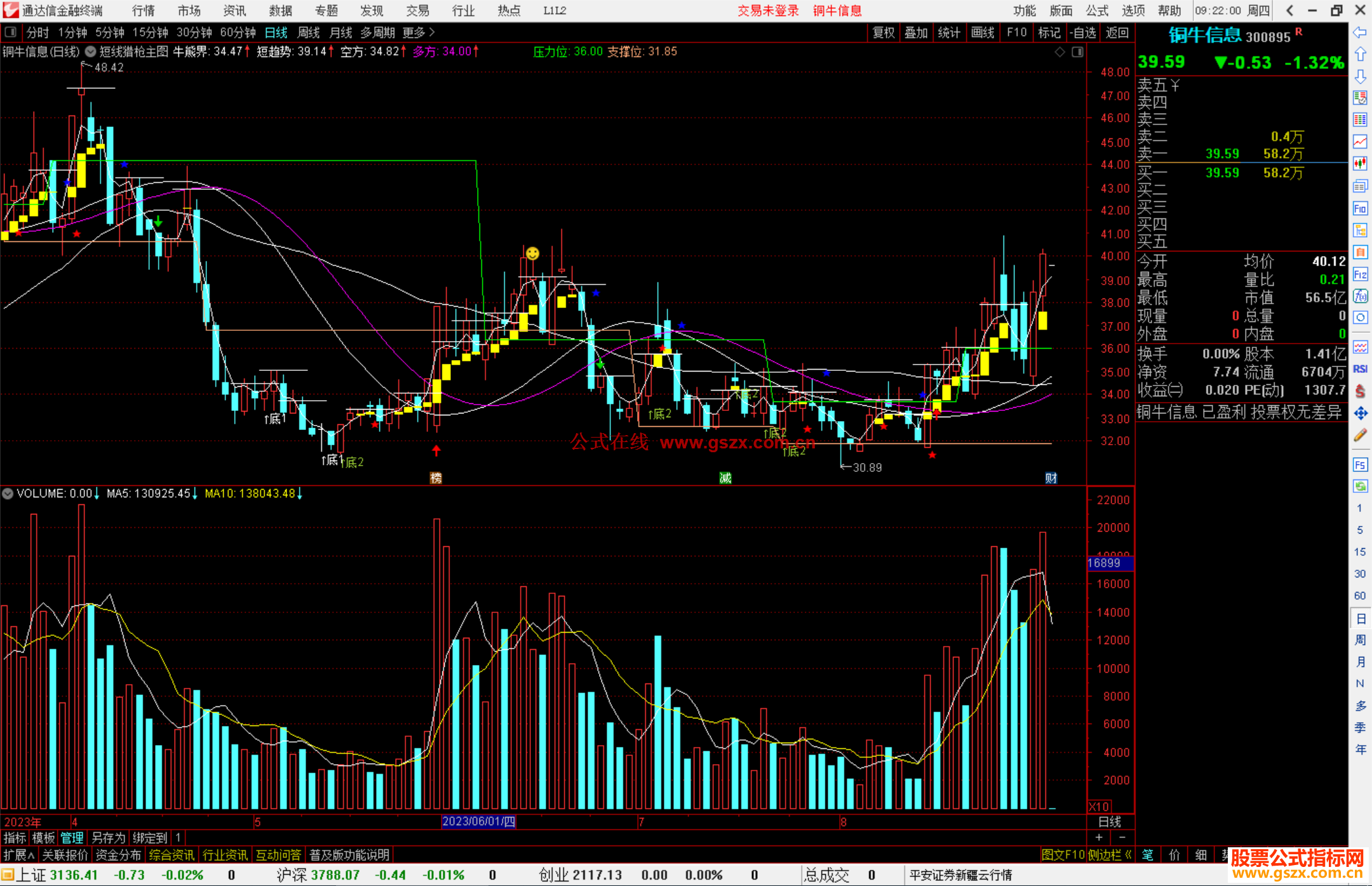1372x886 pixels.
Task: Expand the 扩展 panel at bottom left
Action: [x=18, y=855]
